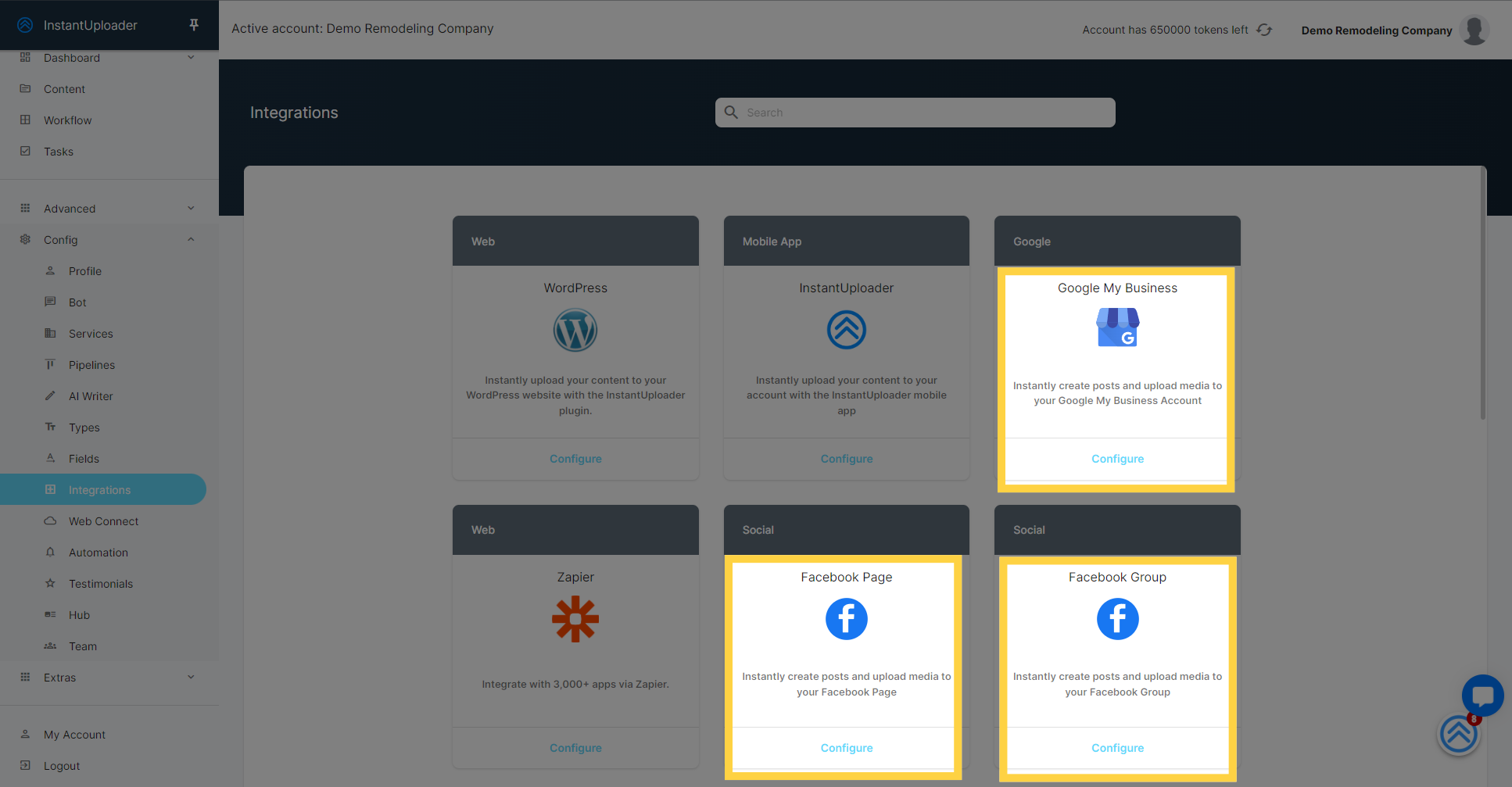1512x787 pixels.
Task: Click the Testimonials star icon
Action: (50, 583)
